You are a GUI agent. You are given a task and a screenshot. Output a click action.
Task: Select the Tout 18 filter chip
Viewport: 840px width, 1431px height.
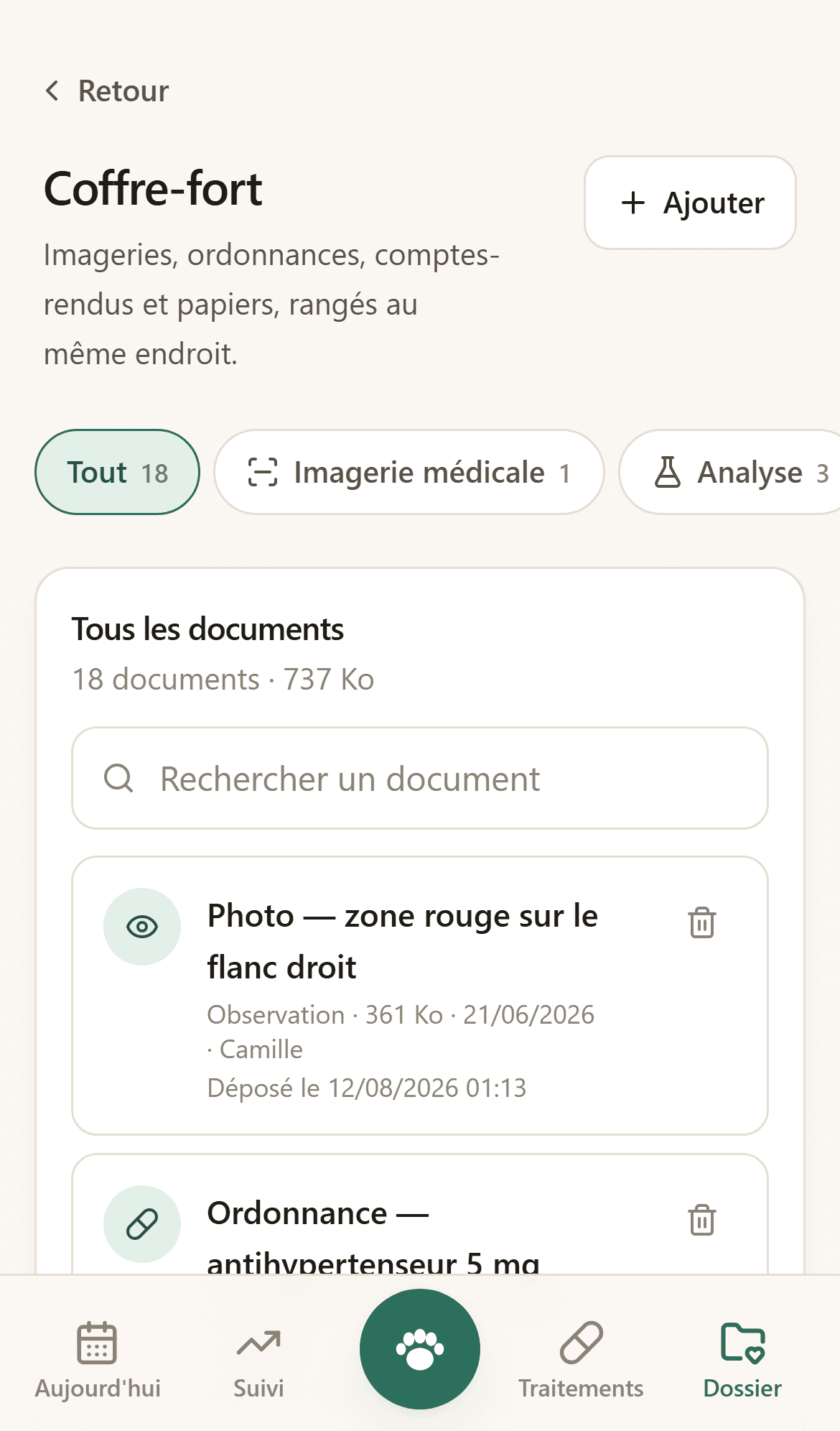coord(117,472)
